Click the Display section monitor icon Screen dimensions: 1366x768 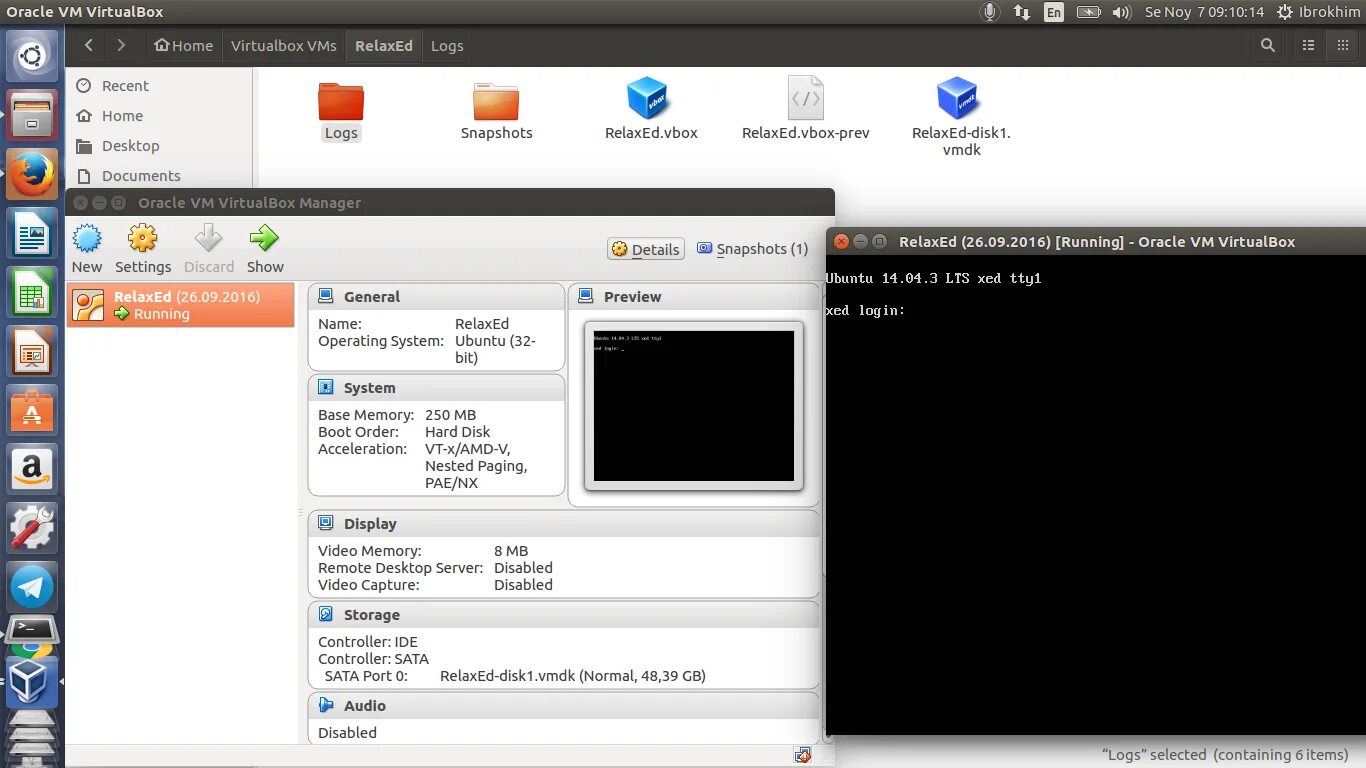pyautogui.click(x=326, y=524)
